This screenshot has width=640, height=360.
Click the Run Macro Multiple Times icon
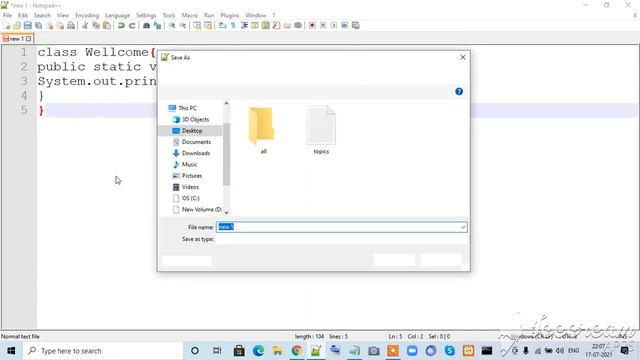coord(344,25)
